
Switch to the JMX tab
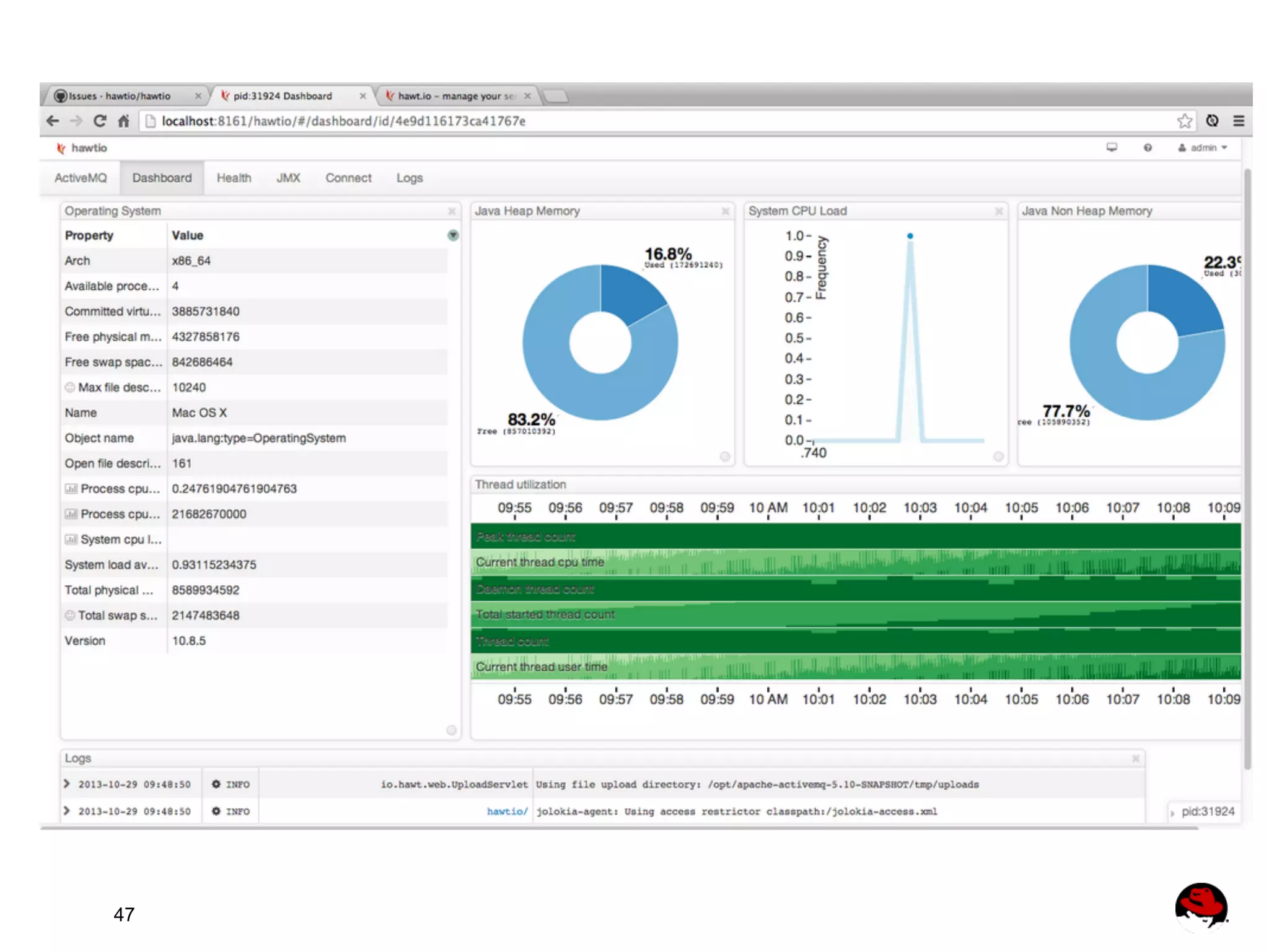(288, 178)
